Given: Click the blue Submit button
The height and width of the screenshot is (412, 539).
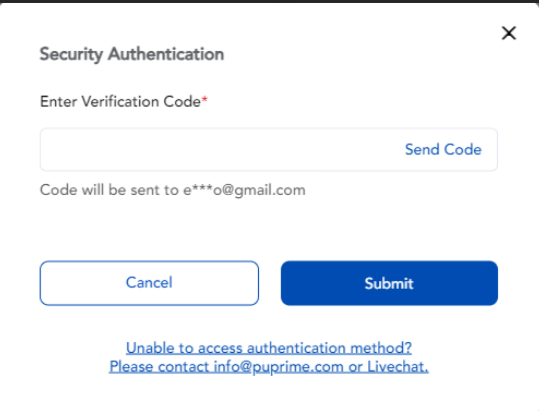Looking at the screenshot, I should click(x=389, y=283).
